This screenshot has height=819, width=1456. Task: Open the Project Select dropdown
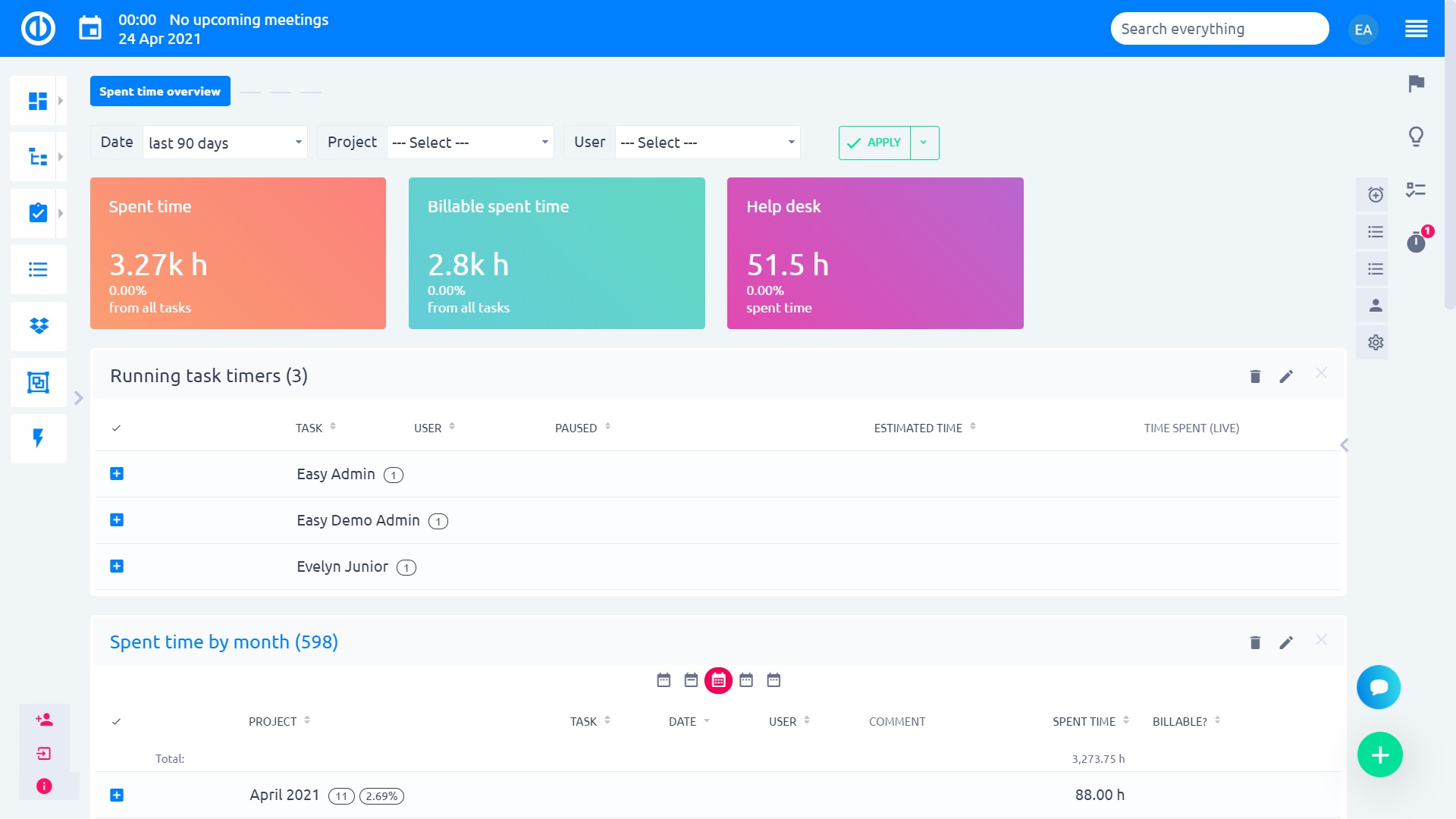(470, 143)
